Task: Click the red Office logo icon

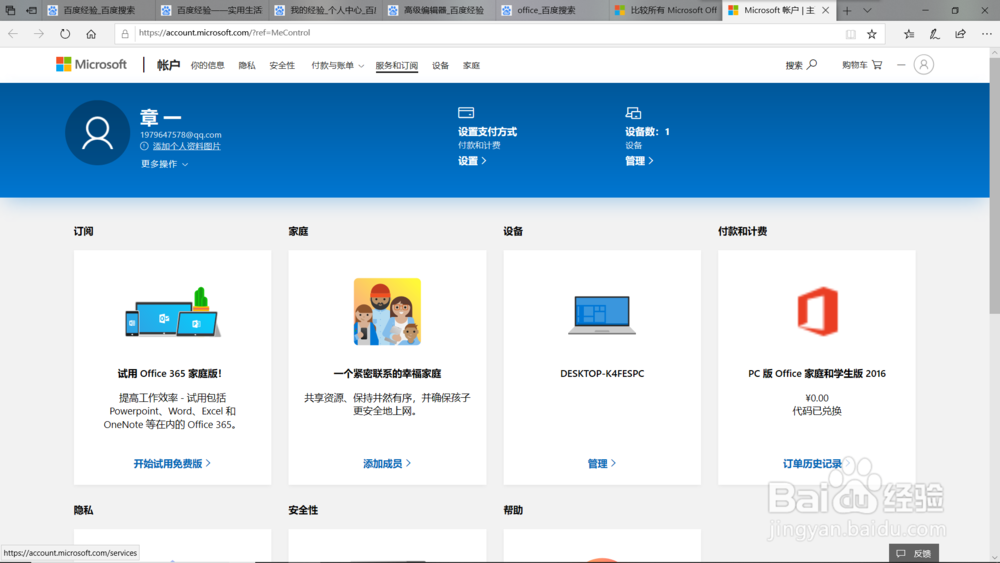Action: (x=818, y=311)
